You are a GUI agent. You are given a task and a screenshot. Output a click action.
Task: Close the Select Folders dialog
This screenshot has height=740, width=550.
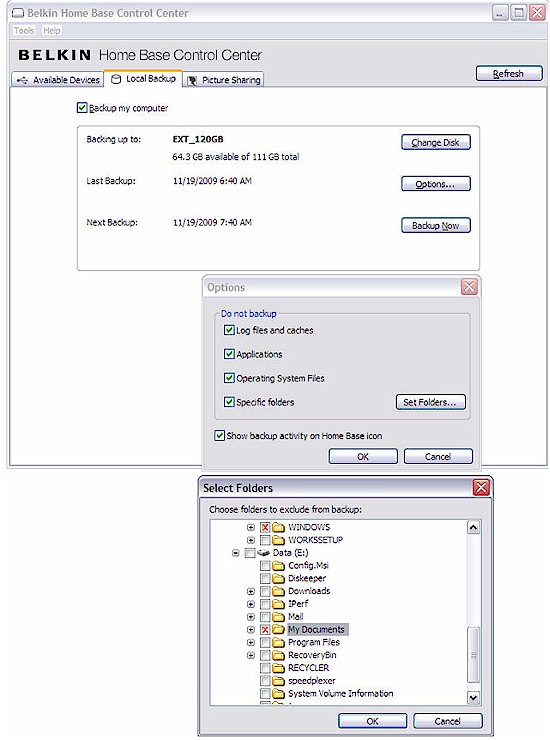pyautogui.click(x=481, y=488)
